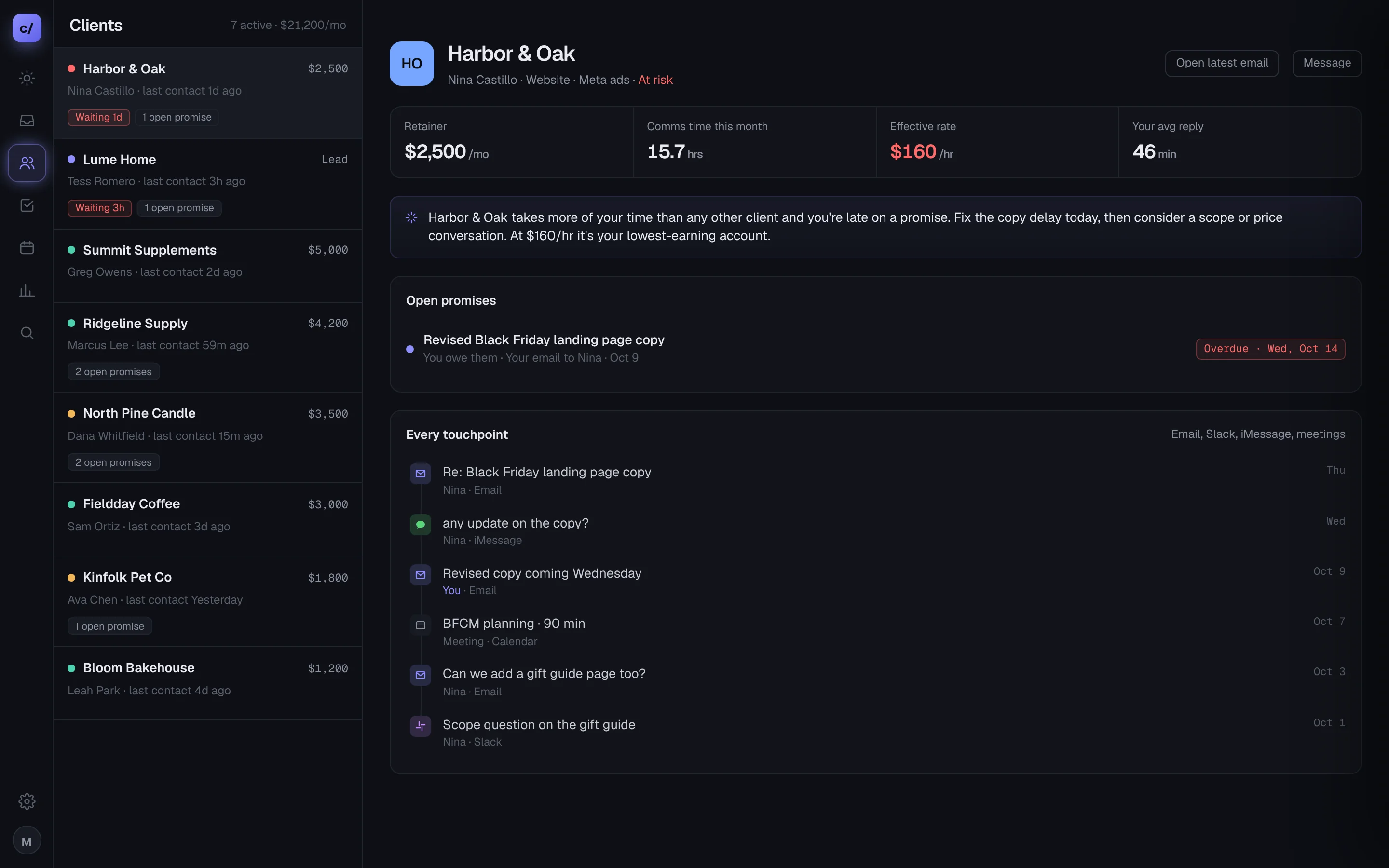Click the iMessage icon beside 'any update'
Viewport: 1389px width, 868px height.
pos(420,524)
